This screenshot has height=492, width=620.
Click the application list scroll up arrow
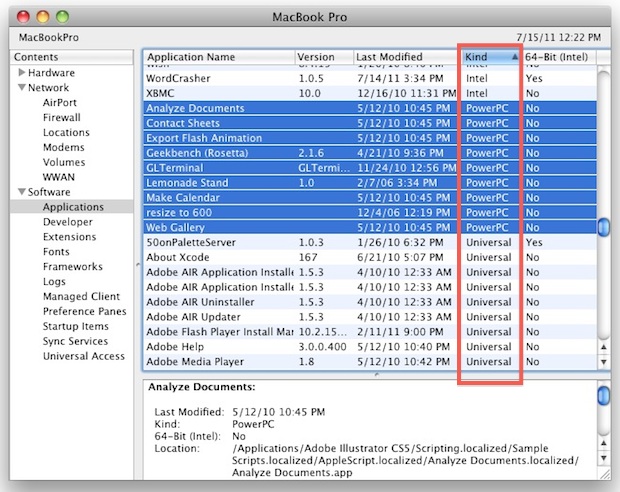pos(604,347)
